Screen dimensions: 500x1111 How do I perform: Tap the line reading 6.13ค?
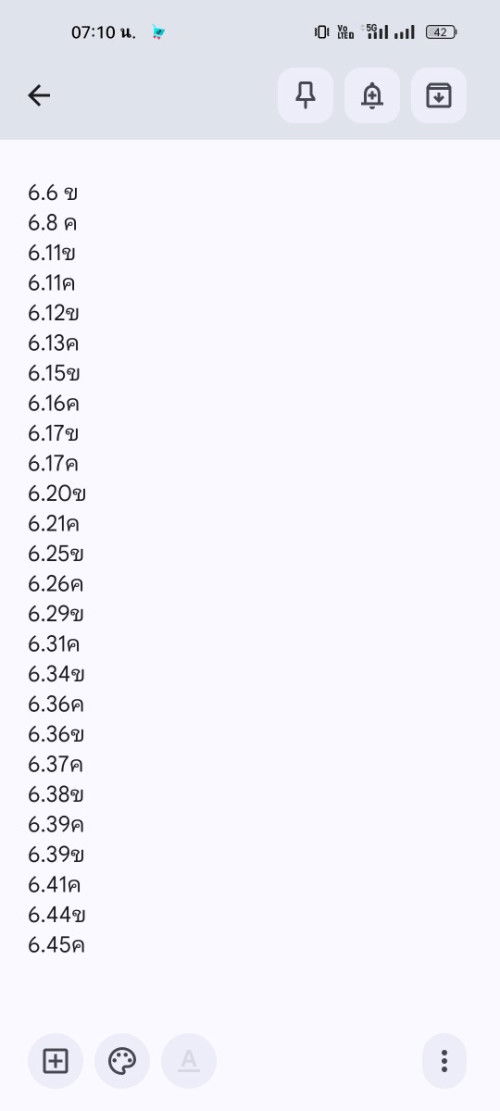pyautogui.click(x=54, y=344)
